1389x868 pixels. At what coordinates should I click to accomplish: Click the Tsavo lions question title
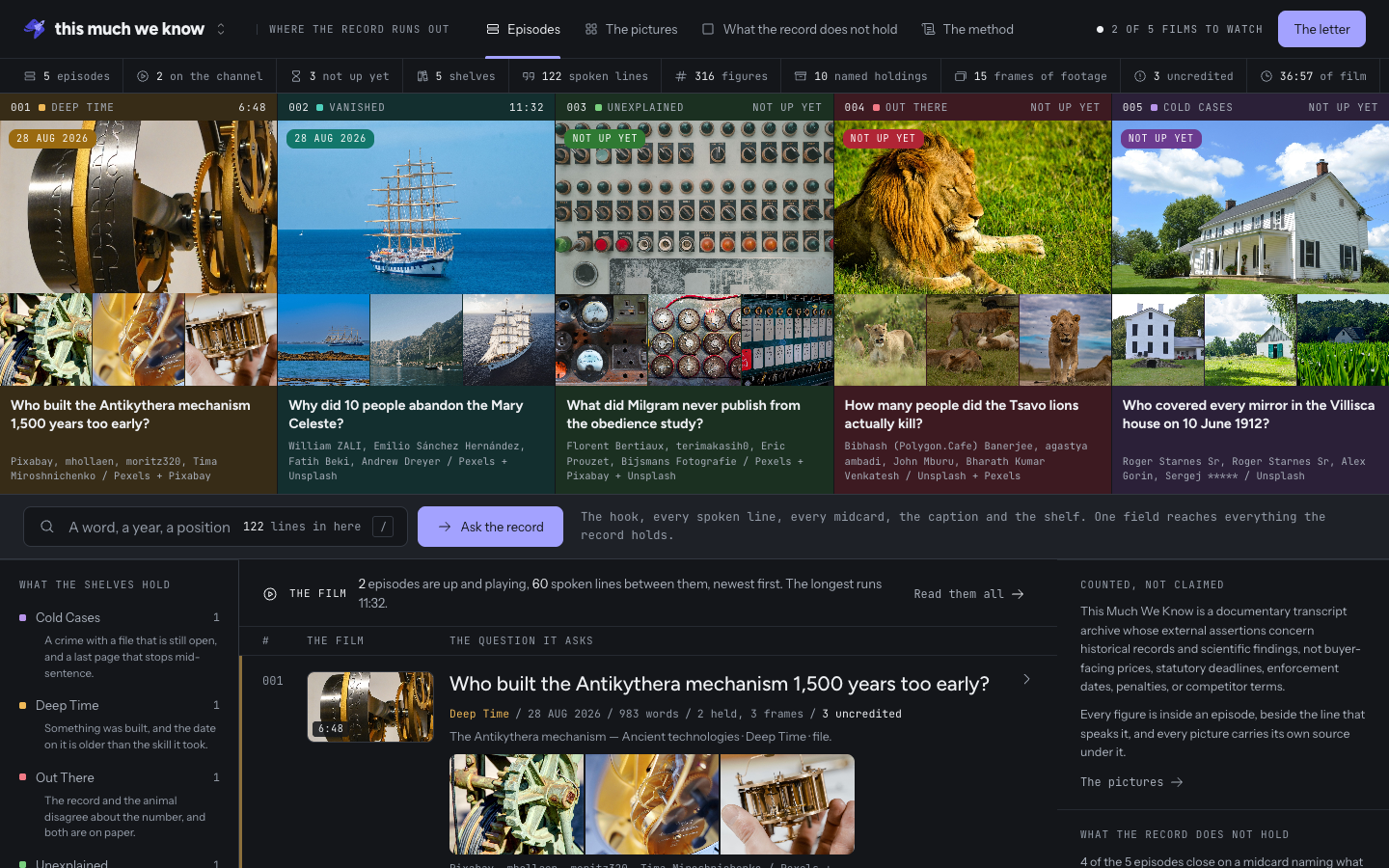962,414
